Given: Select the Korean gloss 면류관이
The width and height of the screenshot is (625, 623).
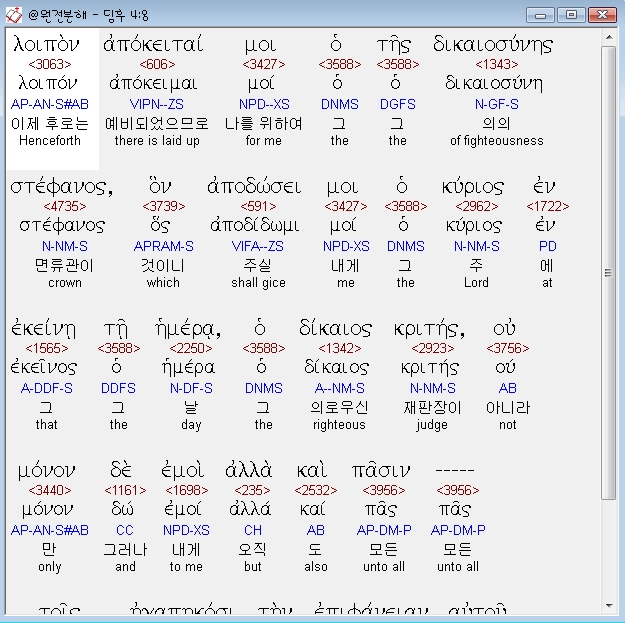Looking at the screenshot, I should [x=65, y=265].
